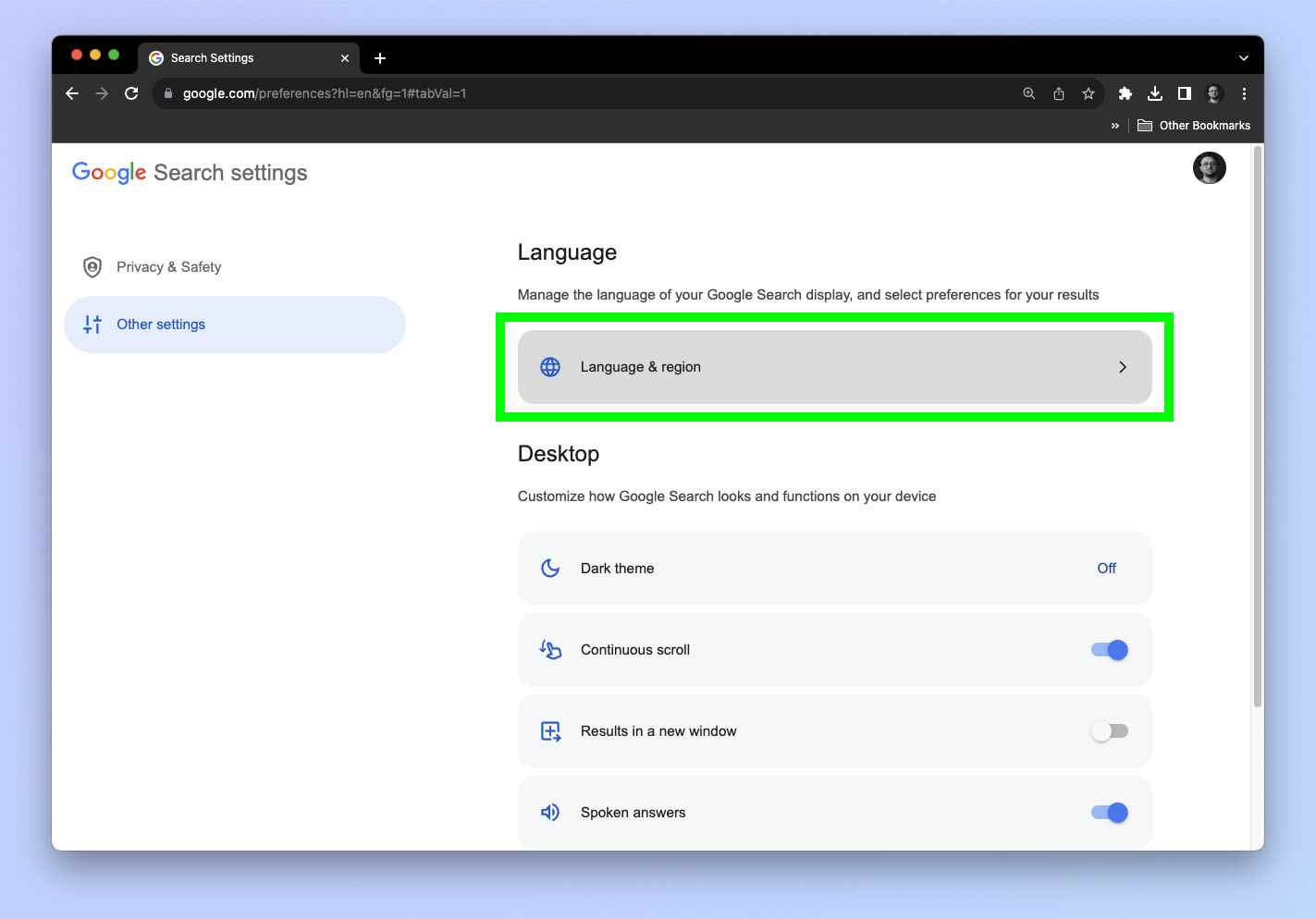
Task: Click the Continuous scroll label
Action: coord(635,650)
